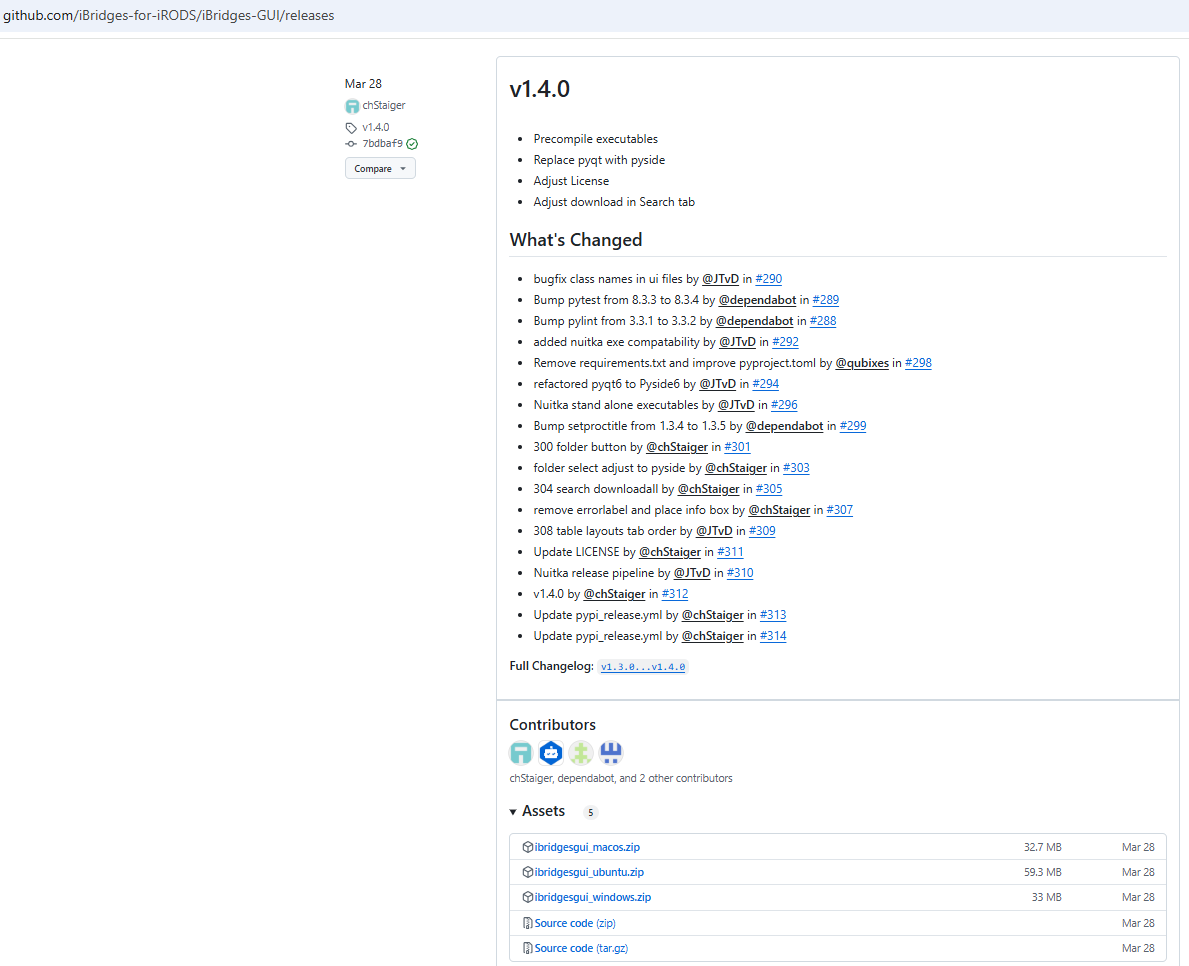Open pull request #303
Viewport: 1189px width, 966px height.
point(796,468)
